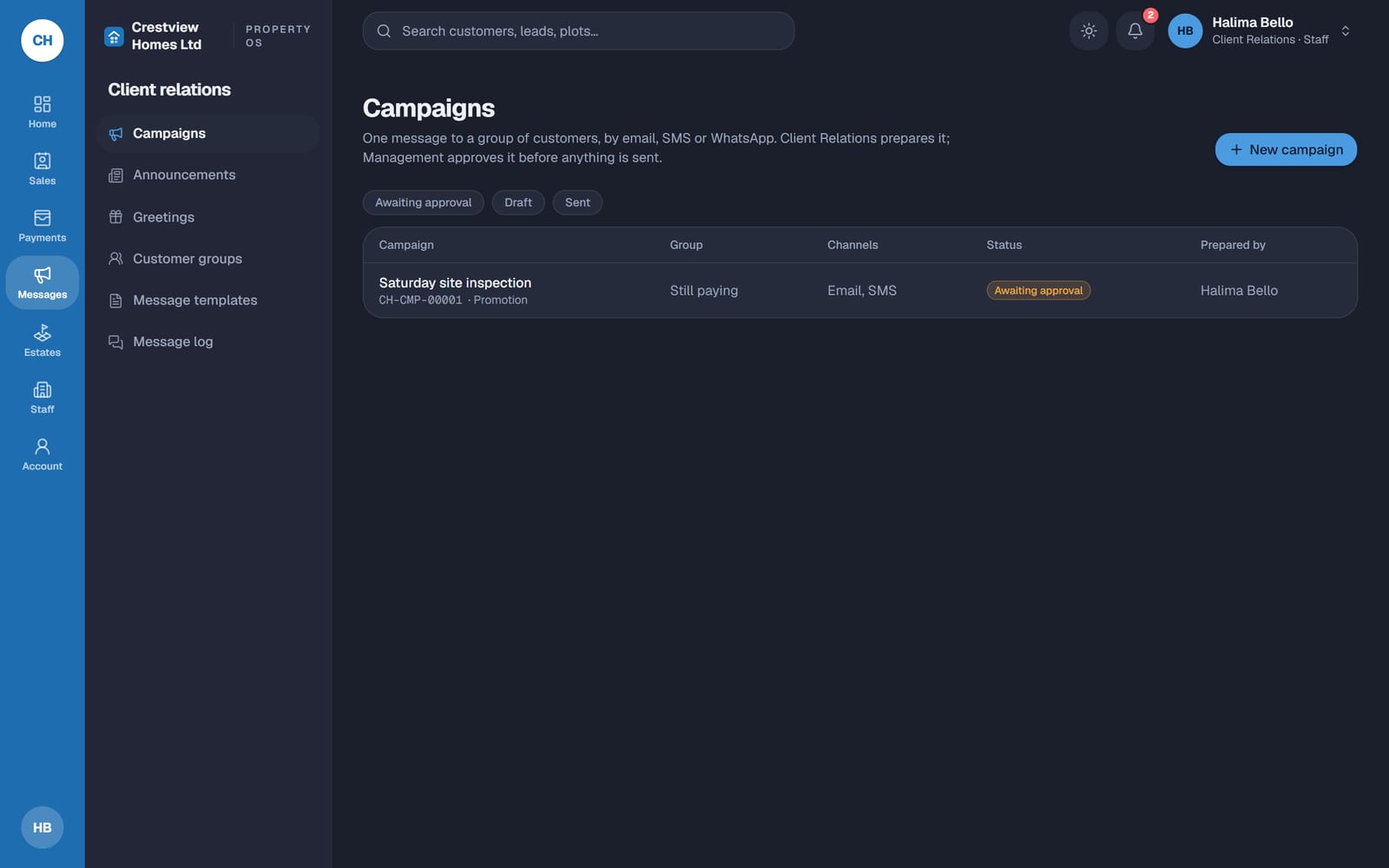1389x868 pixels.
Task: Click Halima Bello in Prepared by column
Action: point(1239,291)
